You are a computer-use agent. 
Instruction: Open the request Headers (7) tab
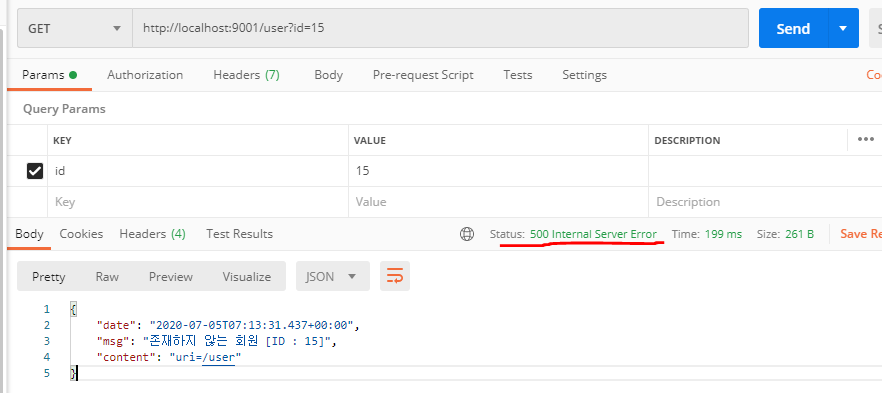[x=246, y=75]
